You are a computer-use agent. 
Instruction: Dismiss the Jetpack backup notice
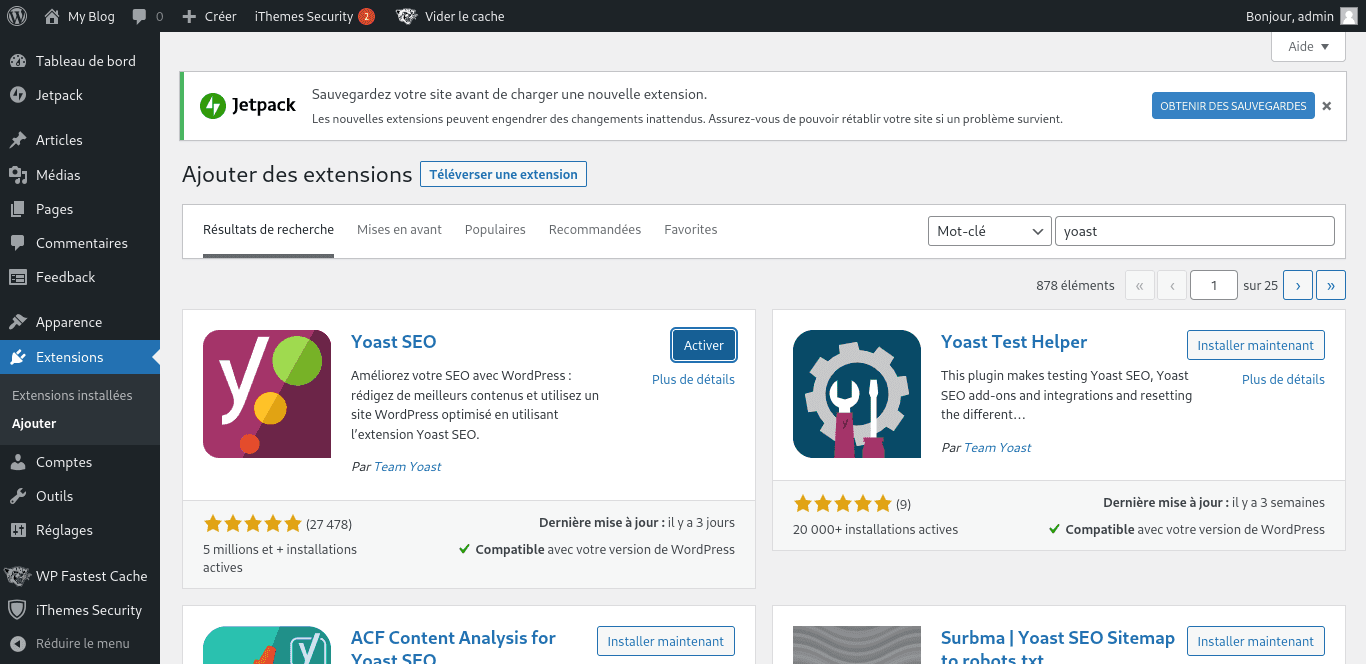[x=1327, y=106]
